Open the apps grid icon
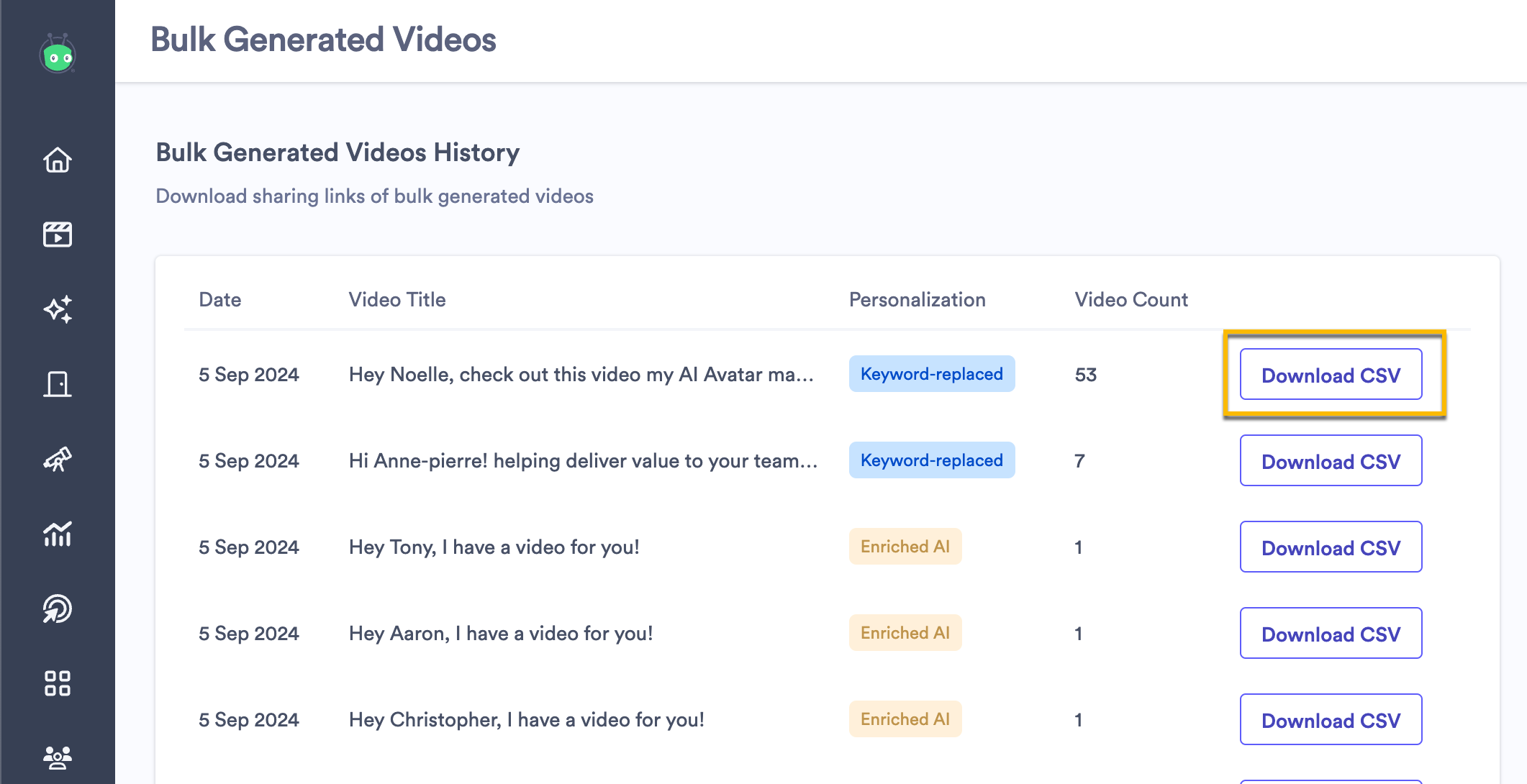Image resolution: width=1527 pixels, height=784 pixels. [x=58, y=683]
